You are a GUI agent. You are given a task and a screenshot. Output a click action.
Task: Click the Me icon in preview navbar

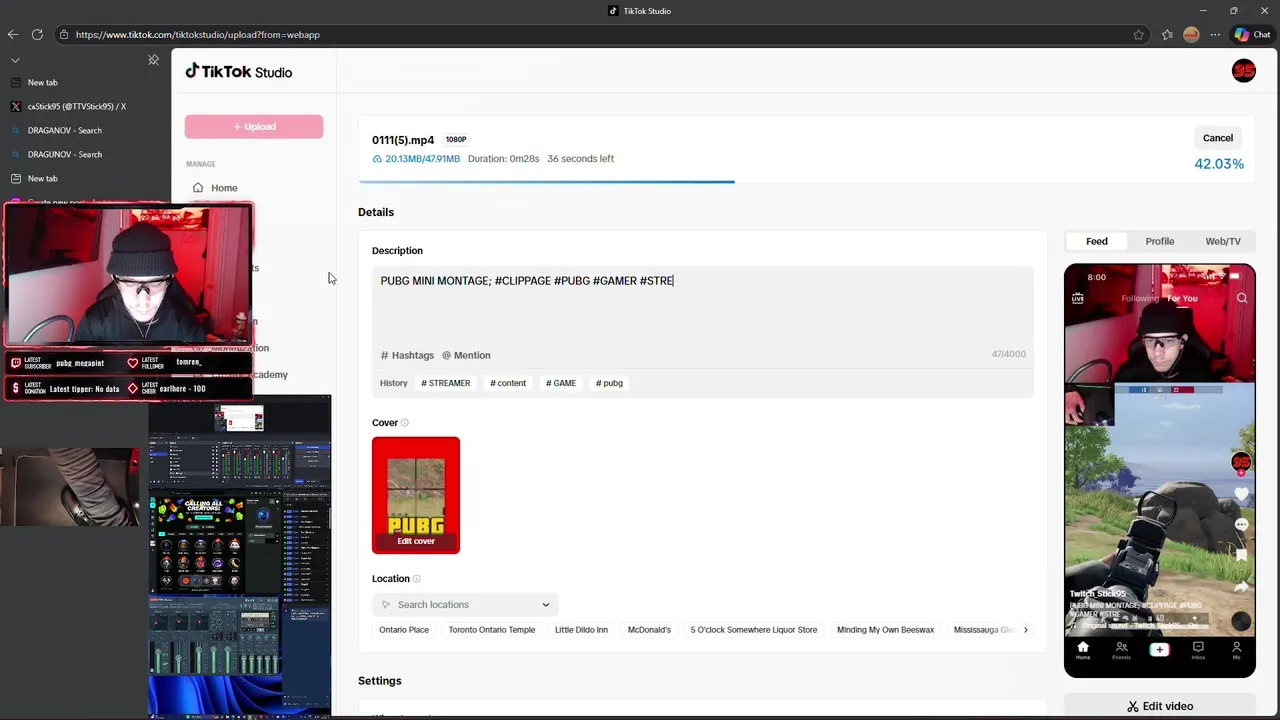[x=1237, y=650]
